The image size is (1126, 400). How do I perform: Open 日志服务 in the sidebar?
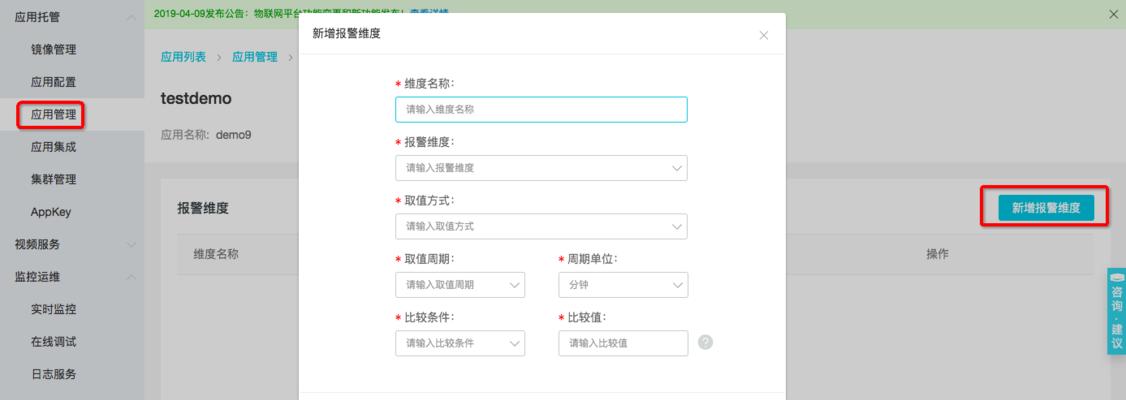pos(53,374)
